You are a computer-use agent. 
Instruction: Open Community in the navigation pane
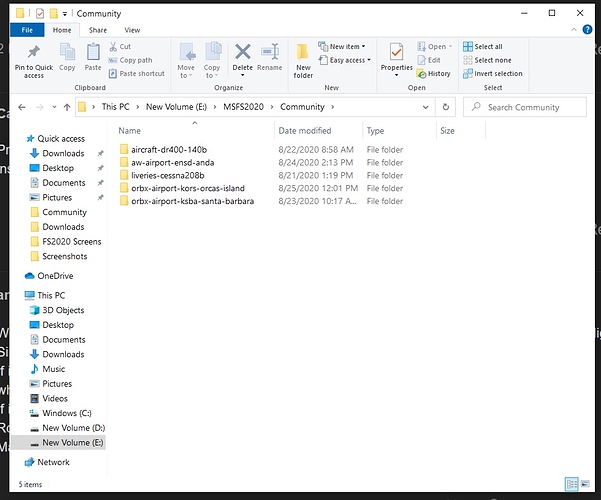(64, 212)
